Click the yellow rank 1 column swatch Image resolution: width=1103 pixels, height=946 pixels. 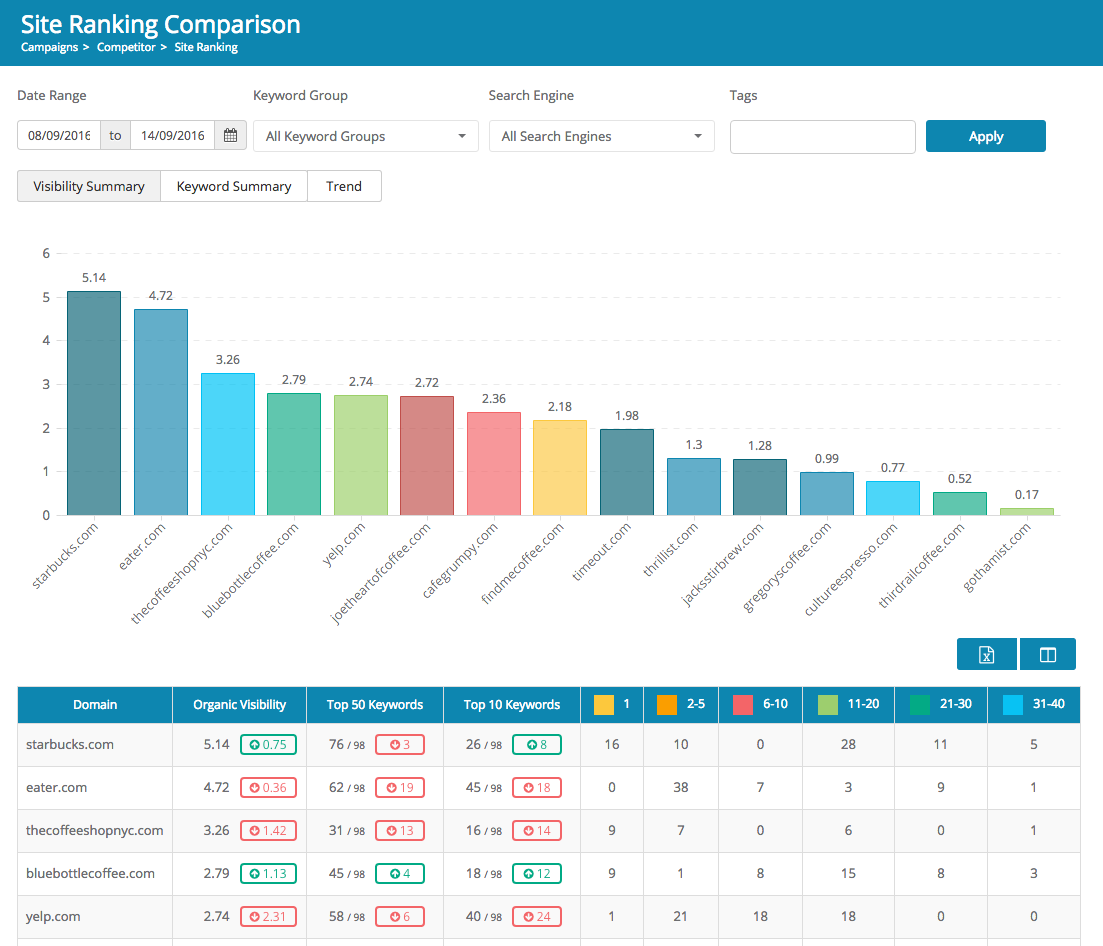tap(603, 704)
